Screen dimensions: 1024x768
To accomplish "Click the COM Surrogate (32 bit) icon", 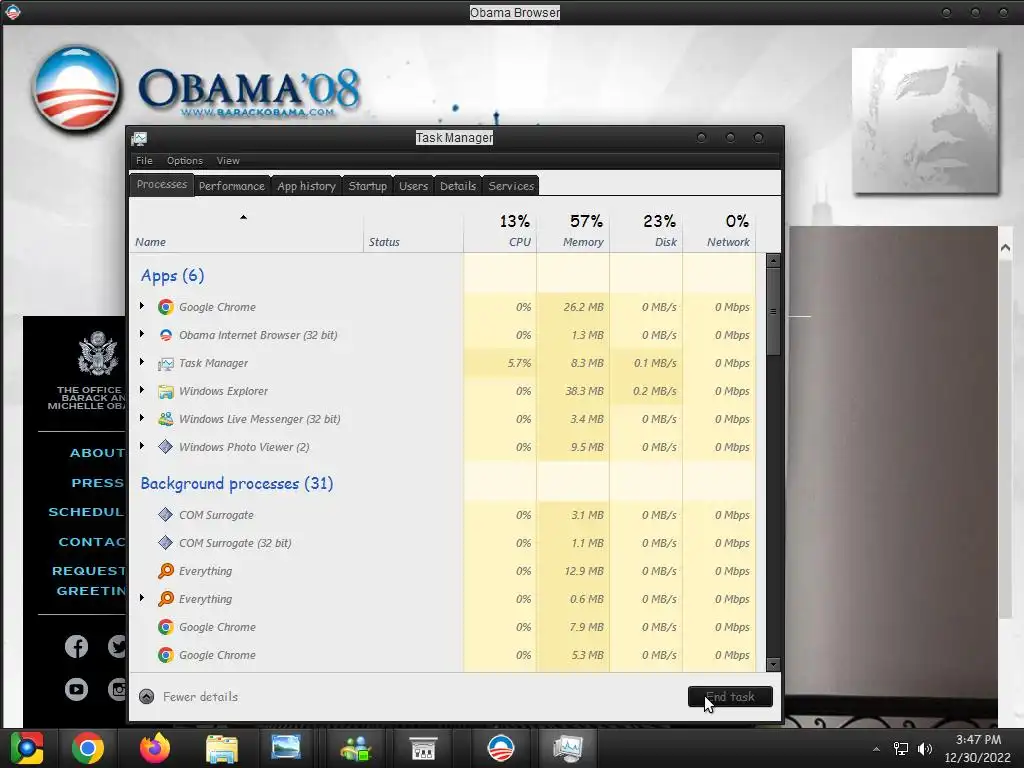I will click(166, 543).
